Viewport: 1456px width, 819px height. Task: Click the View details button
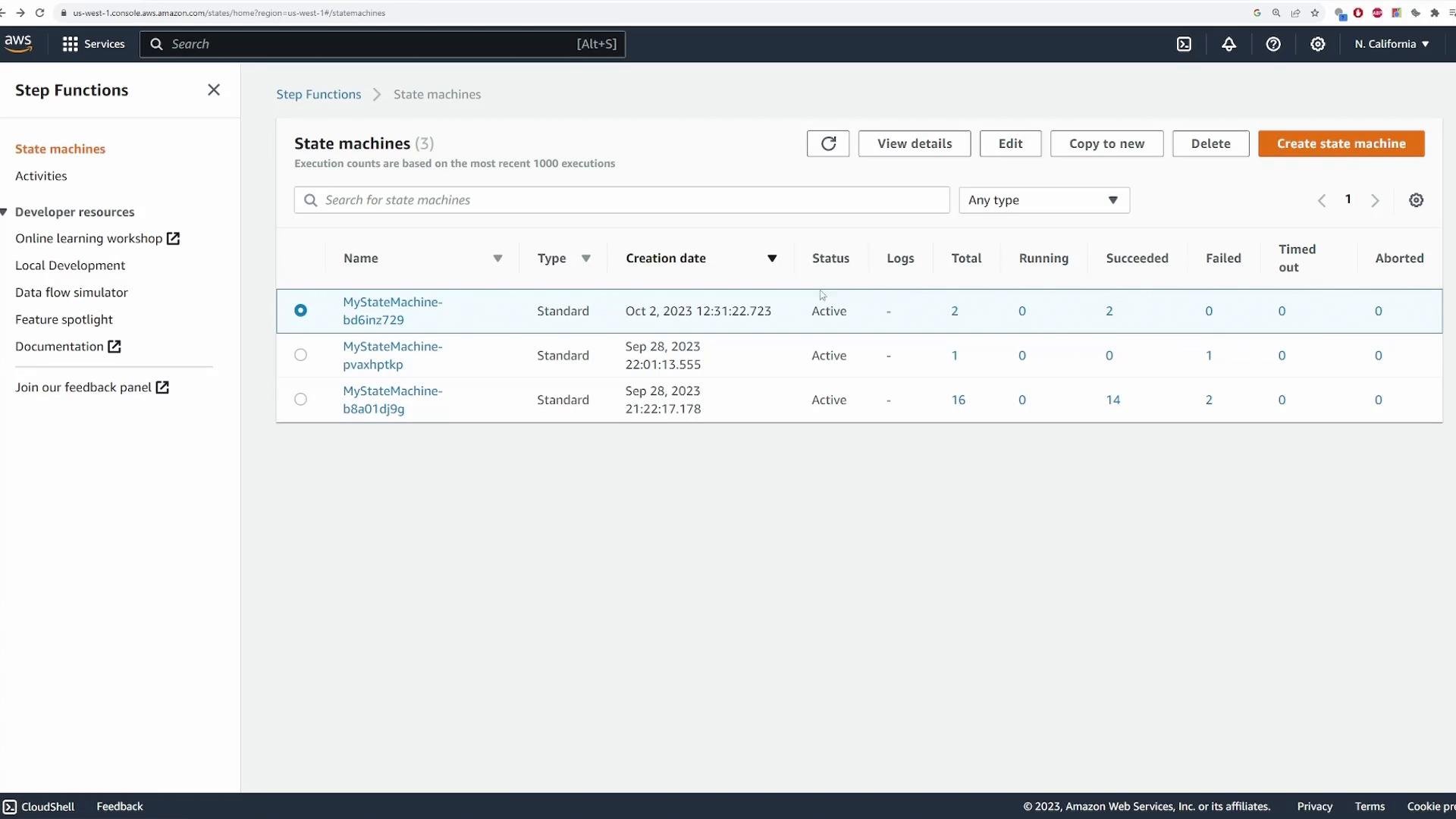click(915, 143)
